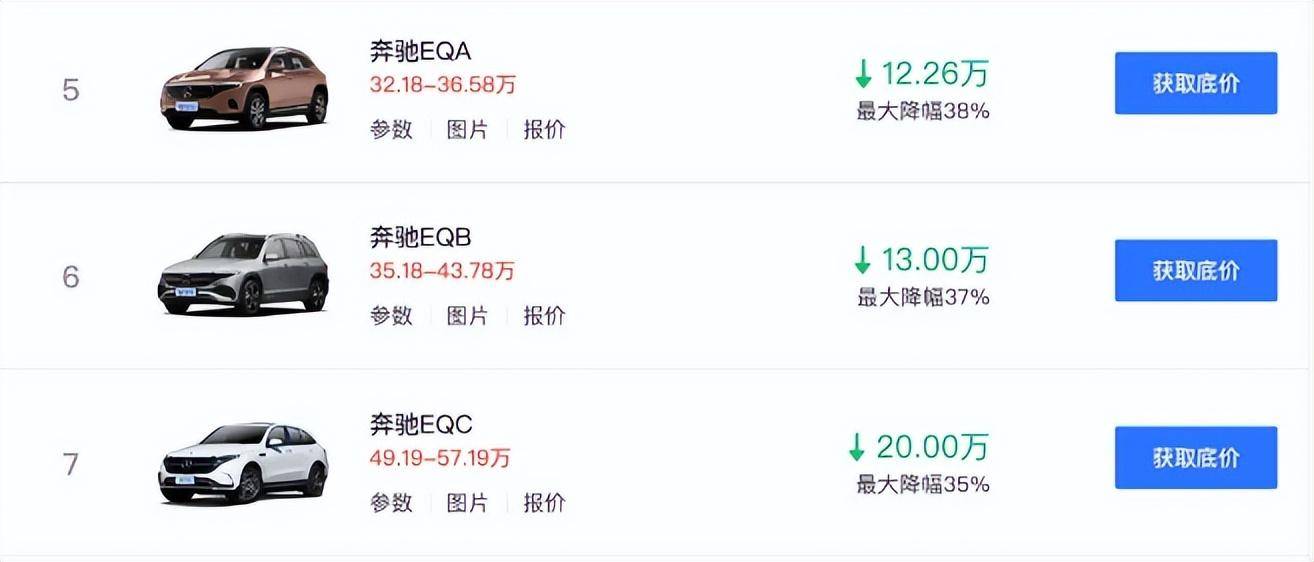The height and width of the screenshot is (562, 1314).
Task: Open 报价 for 奔驰EQB
Action: point(544,315)
